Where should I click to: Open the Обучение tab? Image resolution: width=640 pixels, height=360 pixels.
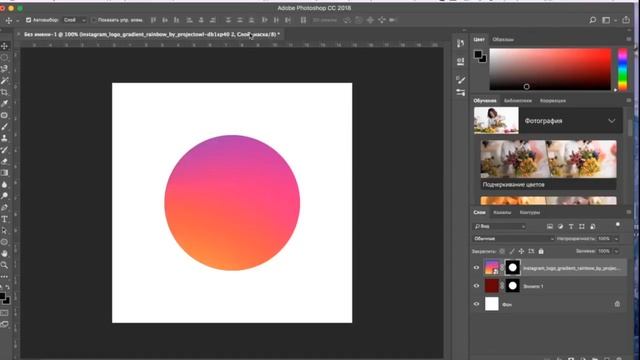pos(485,100)
